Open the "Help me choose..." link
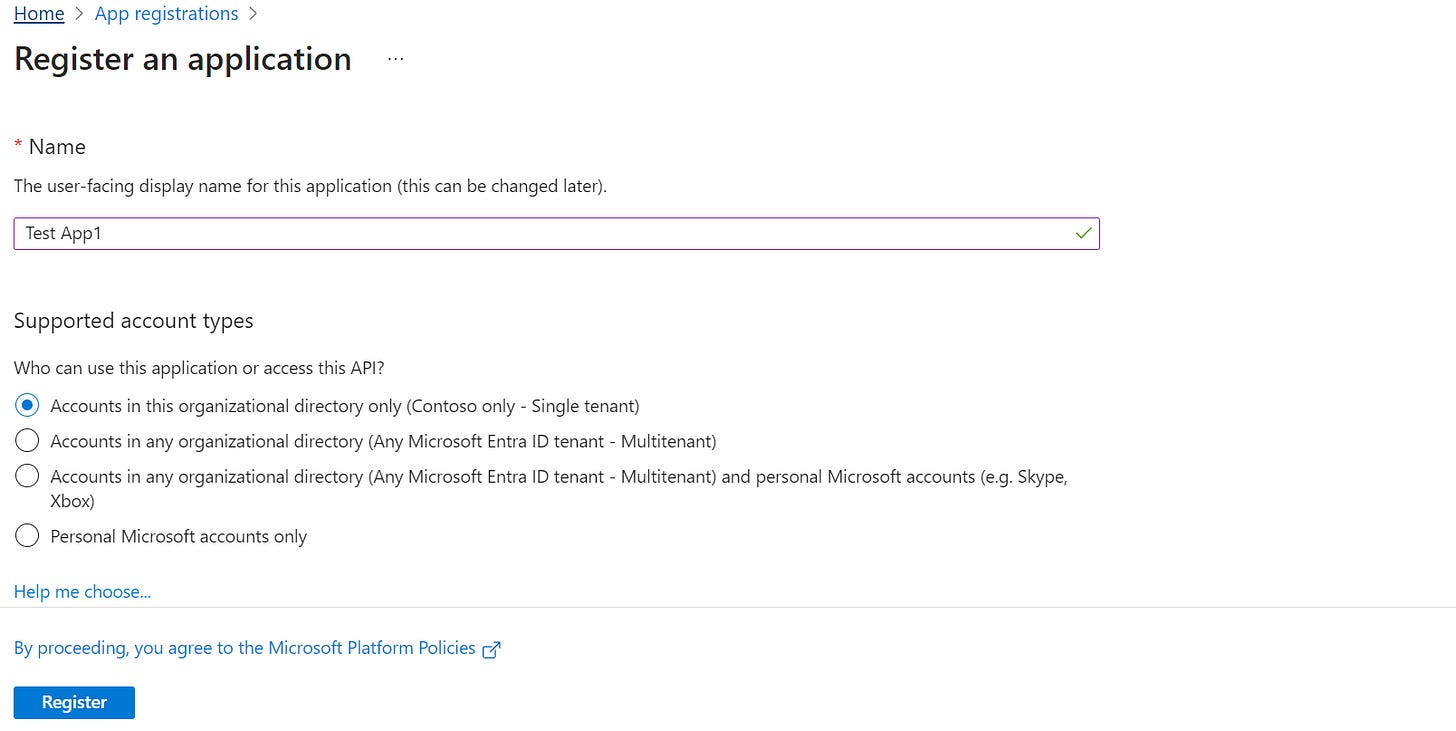This screenshot has width=1456, height=731. pyautogui.click(x=82, y=591)
